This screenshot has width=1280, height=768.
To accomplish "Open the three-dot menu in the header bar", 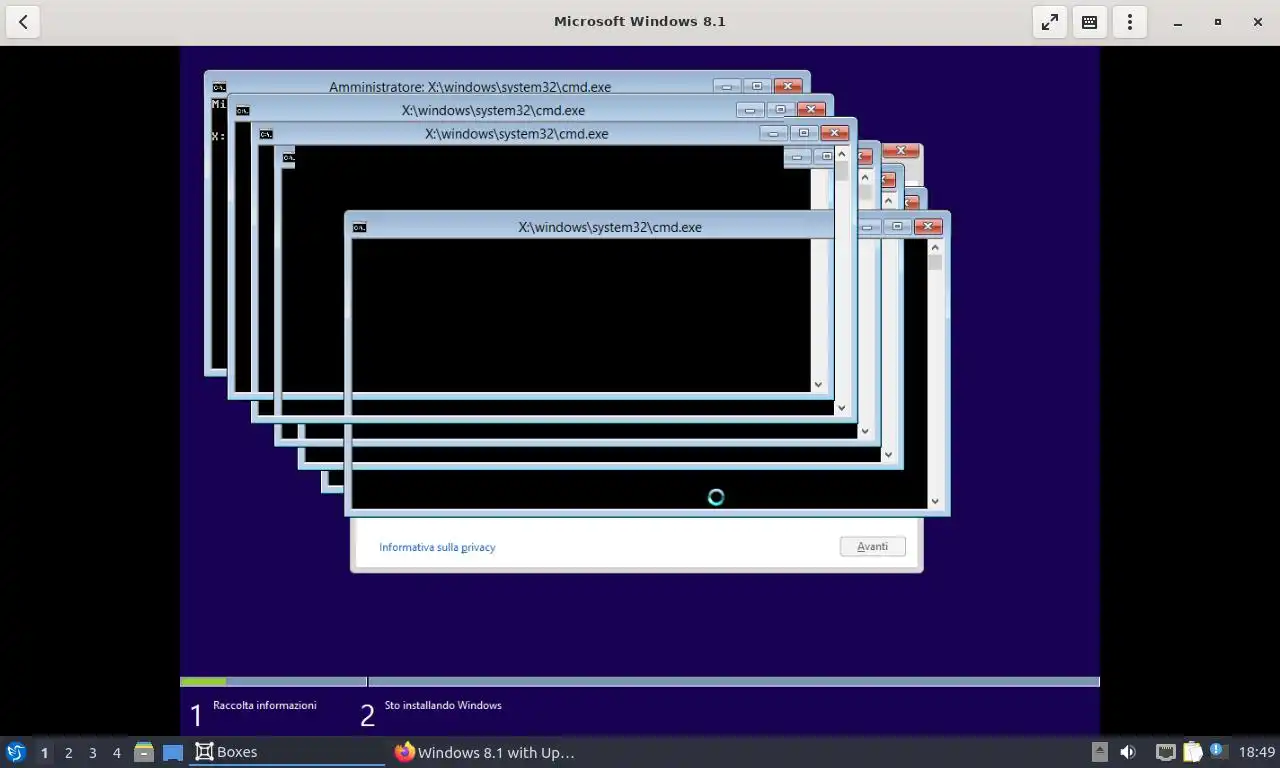I will [1130, 21].
